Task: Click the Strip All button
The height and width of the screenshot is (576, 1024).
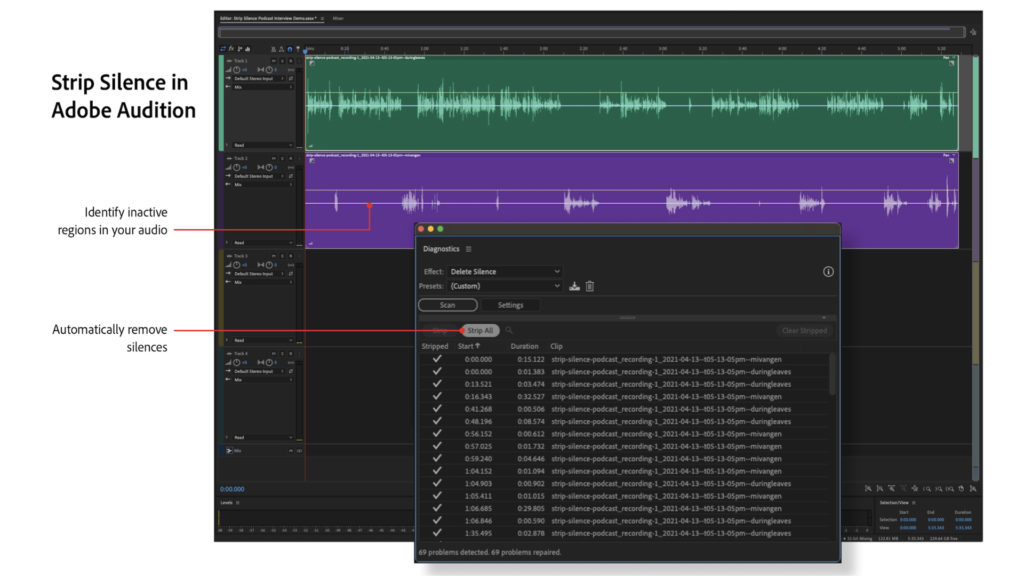Action: (x=480, y=330)
